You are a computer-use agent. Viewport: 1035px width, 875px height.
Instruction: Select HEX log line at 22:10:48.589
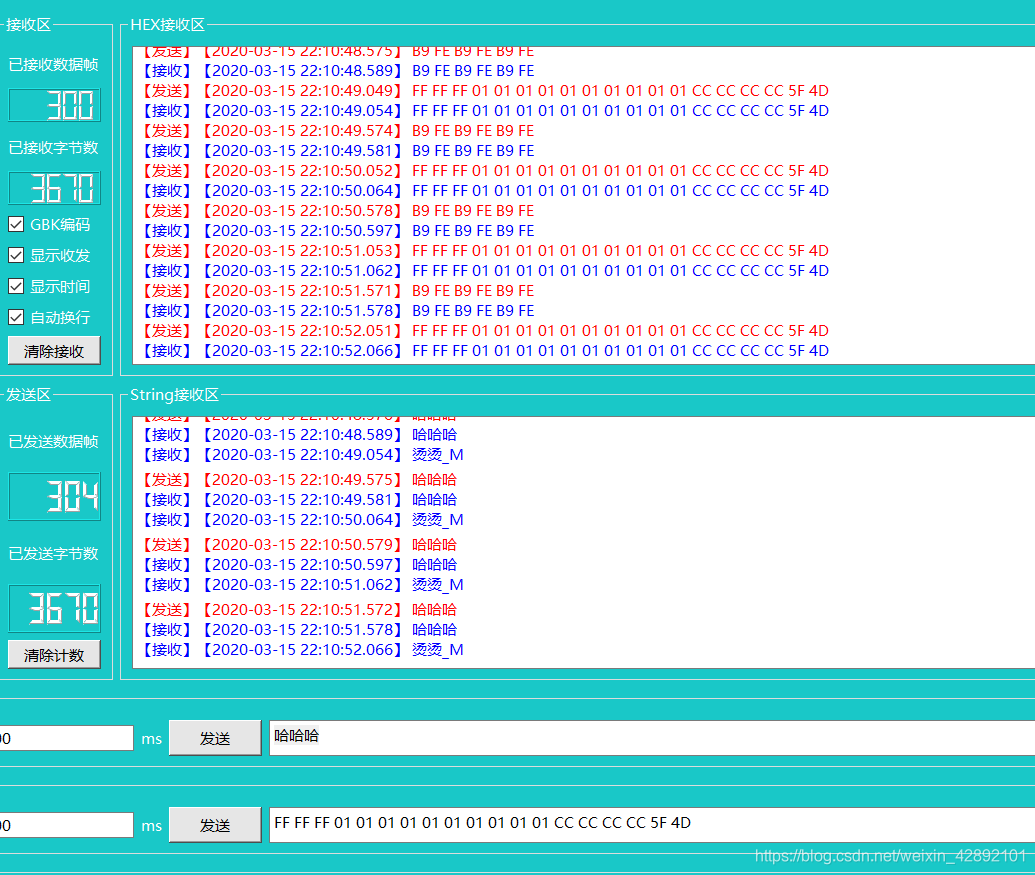[x=339, y=71]
